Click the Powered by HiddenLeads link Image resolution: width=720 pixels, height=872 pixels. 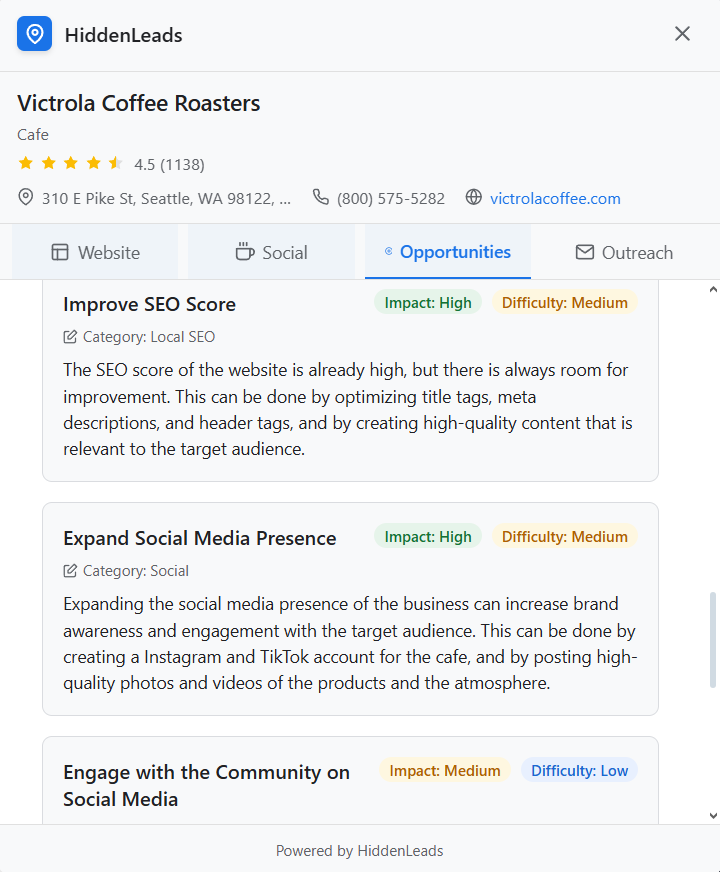pos(359,850)
